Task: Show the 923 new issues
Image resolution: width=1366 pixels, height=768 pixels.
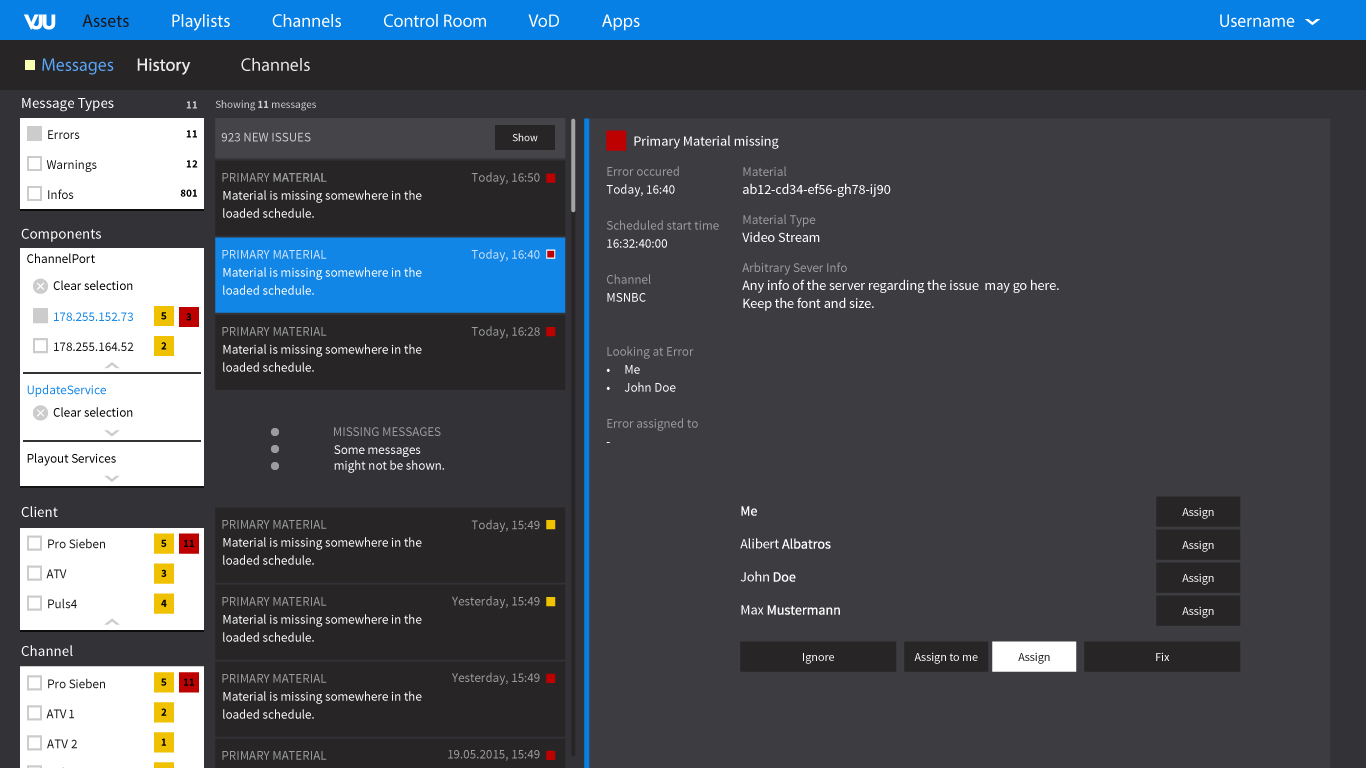Action: tap(524, 138)
